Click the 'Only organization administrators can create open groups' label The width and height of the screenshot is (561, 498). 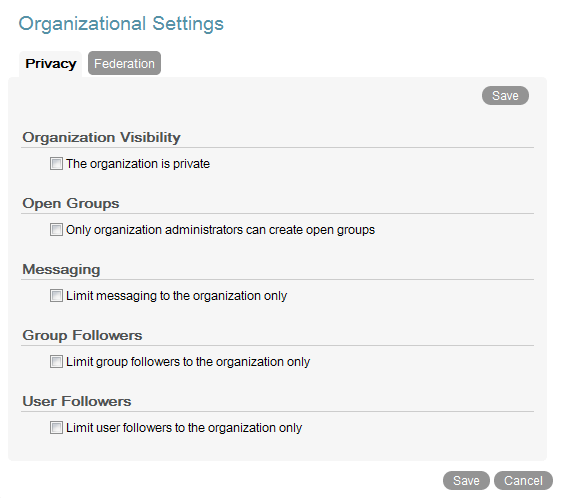[220, 230]
